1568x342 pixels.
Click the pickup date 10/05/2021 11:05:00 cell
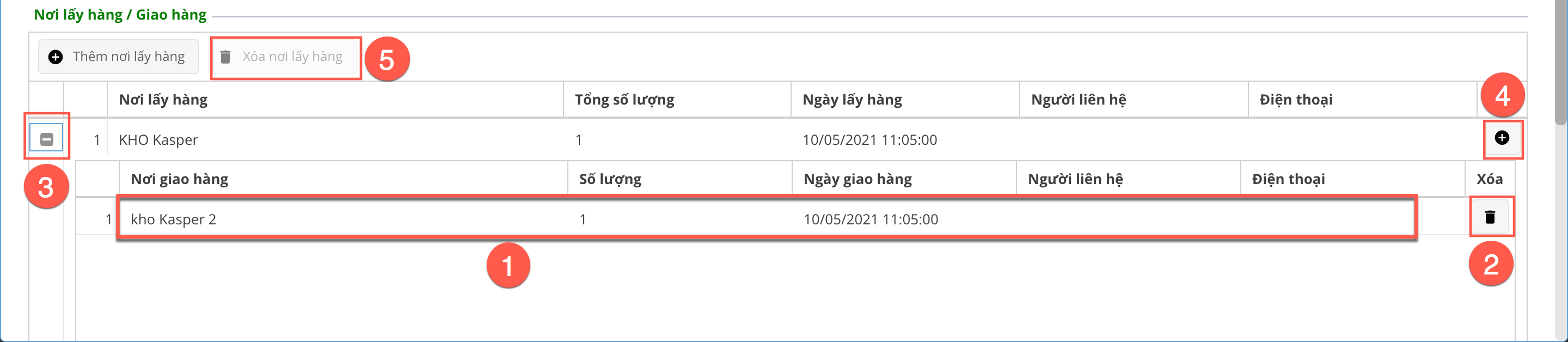pyautogui.click(x=869, y=140)
